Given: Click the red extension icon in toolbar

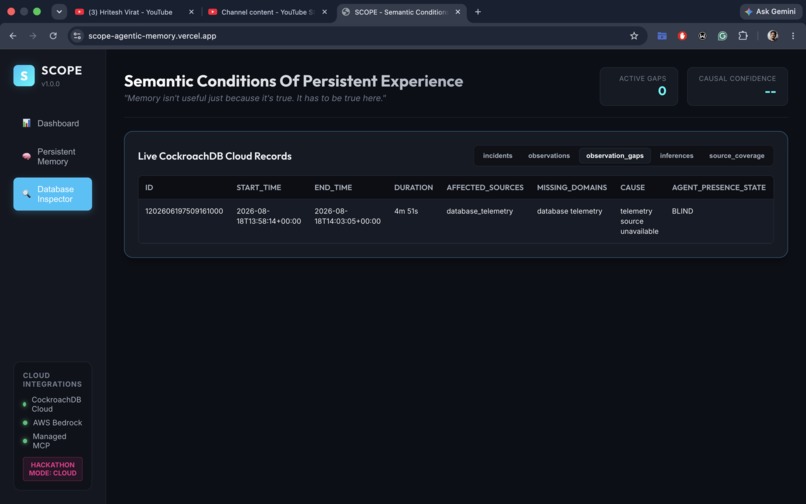Looking at the screenshot, I should (682, 36).
